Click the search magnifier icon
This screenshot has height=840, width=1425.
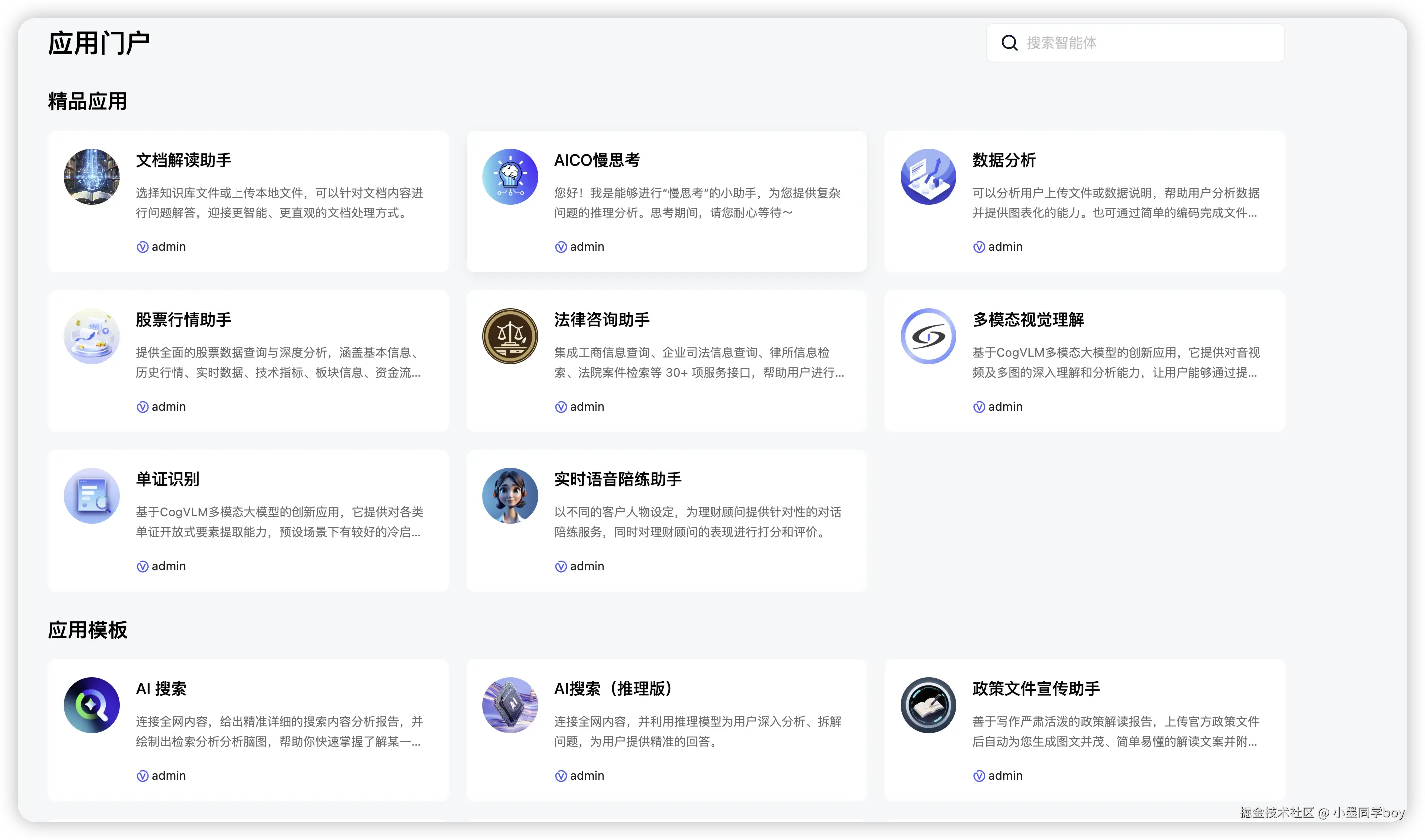click(x=1009, y=43)
